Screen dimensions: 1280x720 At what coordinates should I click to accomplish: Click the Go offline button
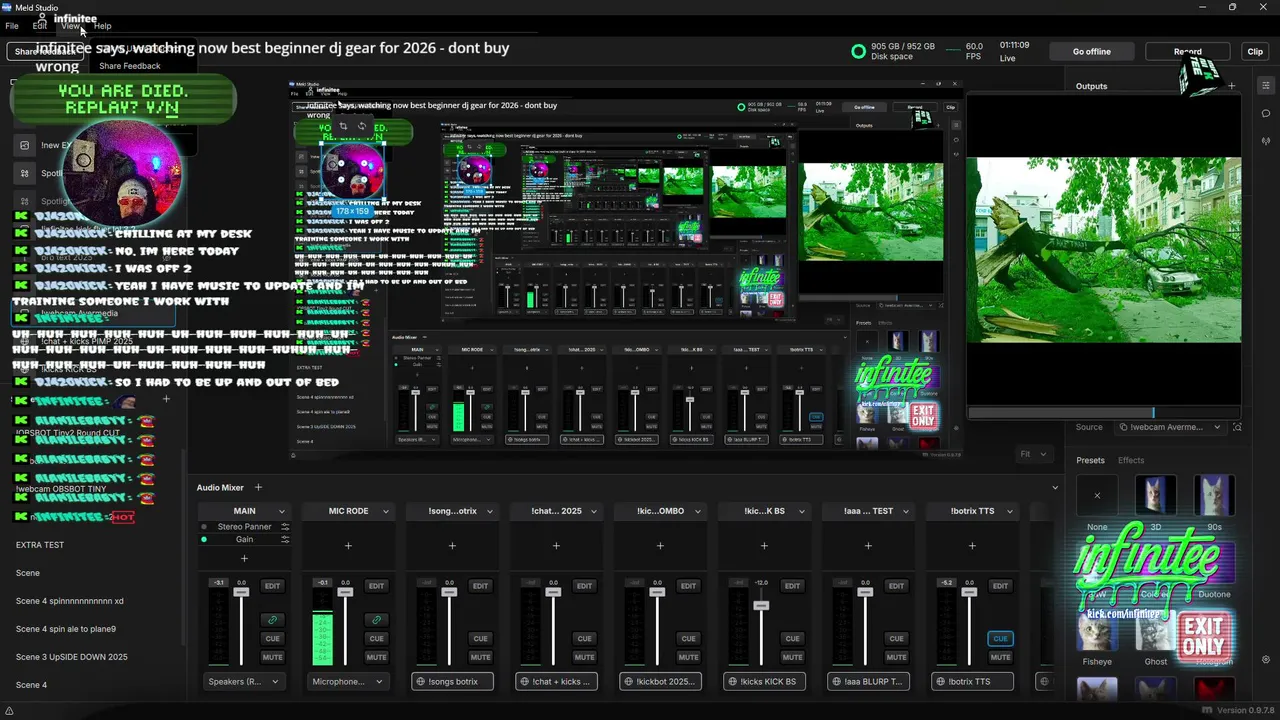(x=1092, y=51)
